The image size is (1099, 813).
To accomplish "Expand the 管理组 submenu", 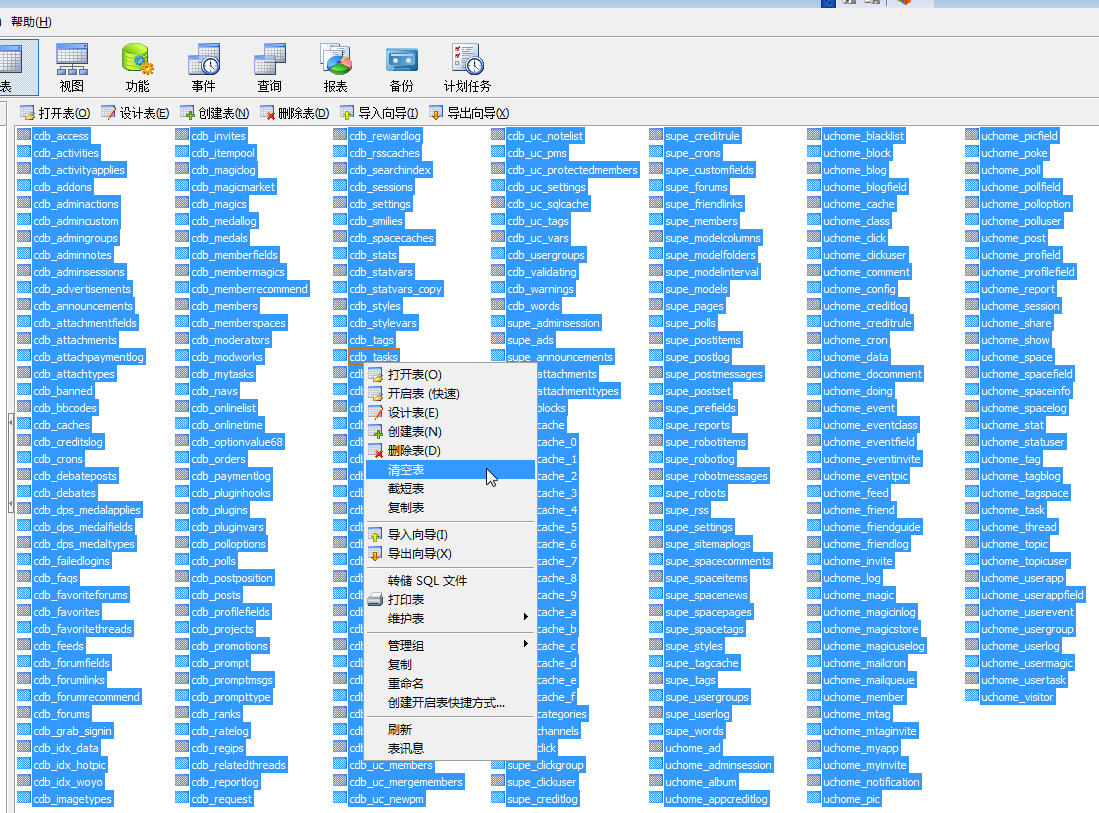I will (x=406, y=646).
